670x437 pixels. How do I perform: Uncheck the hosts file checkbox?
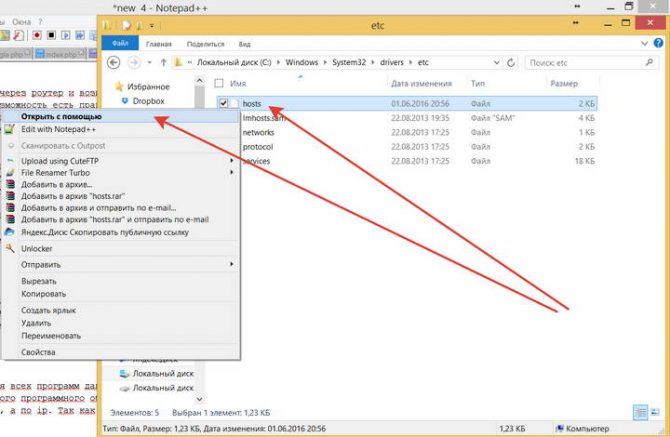[x=222, y=104]
